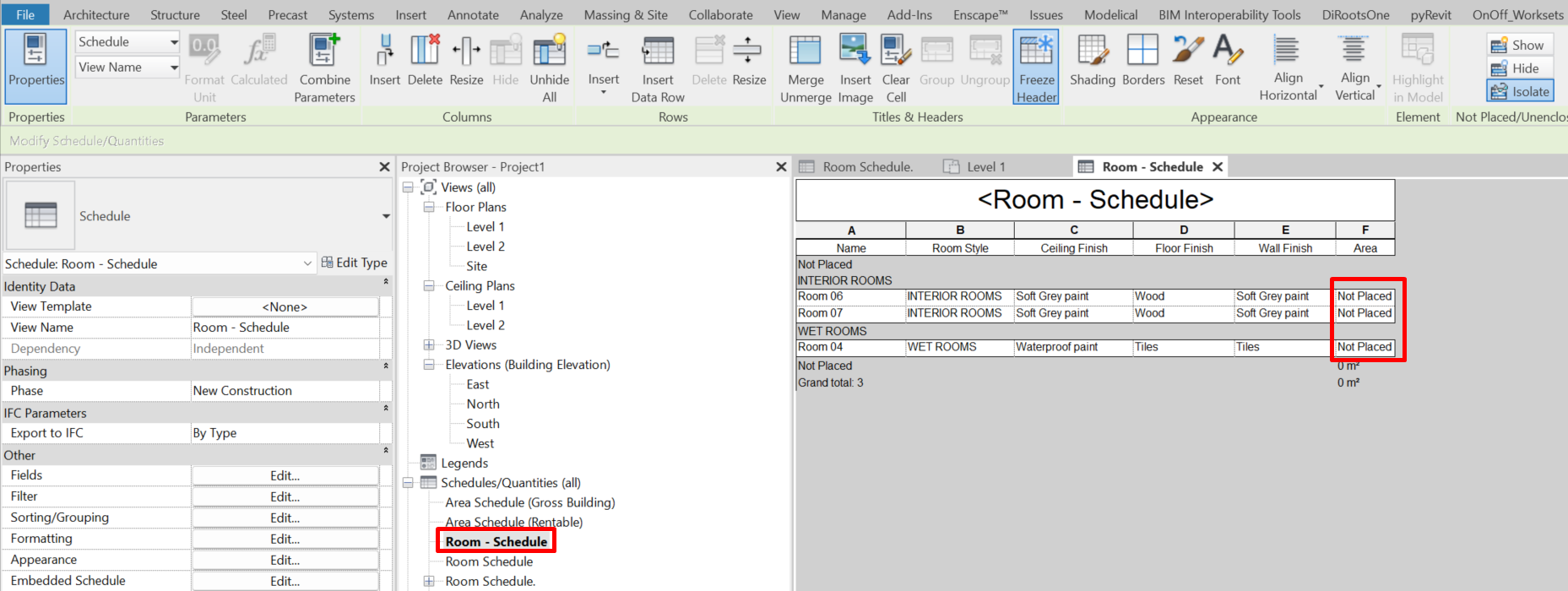
Task: Close the Project Browser panel
Action: 781,167
